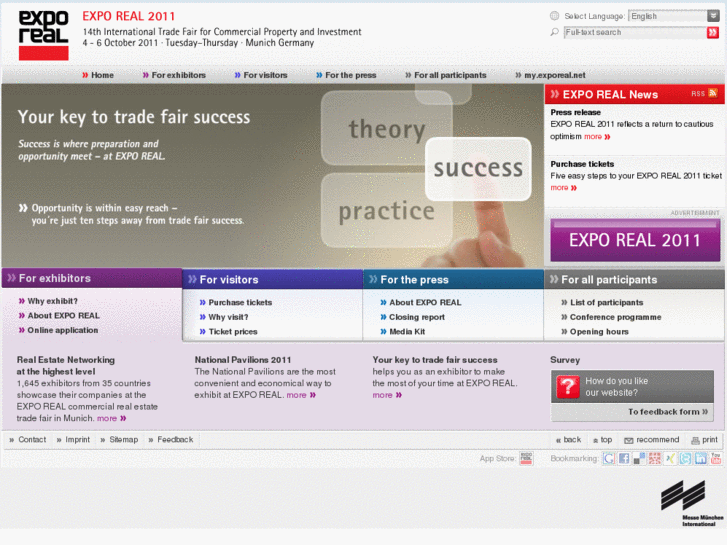
Task: Open the grey For all participants header
Action: tap(634, 279)
